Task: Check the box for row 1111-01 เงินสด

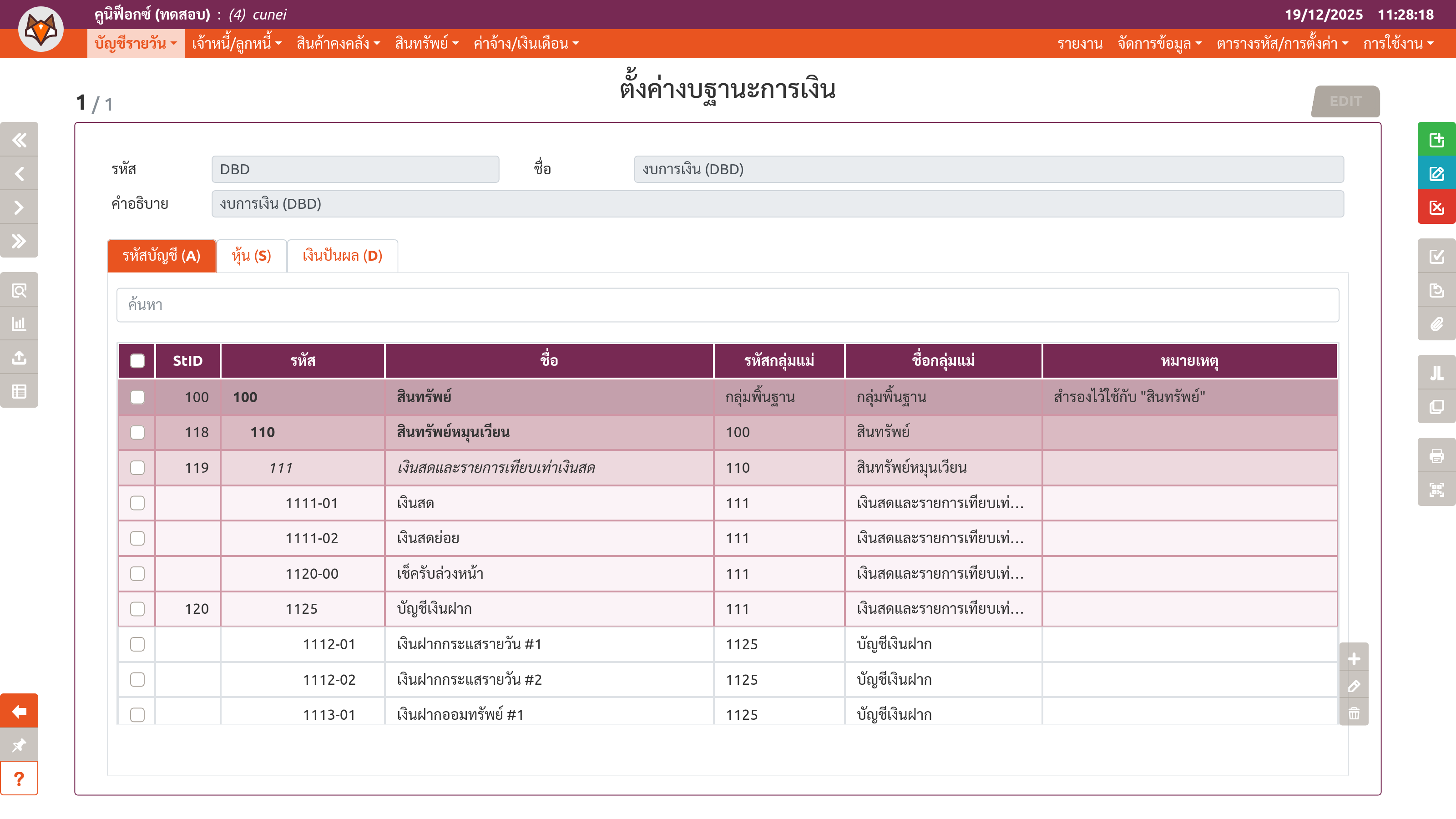Action: [137, 503]
